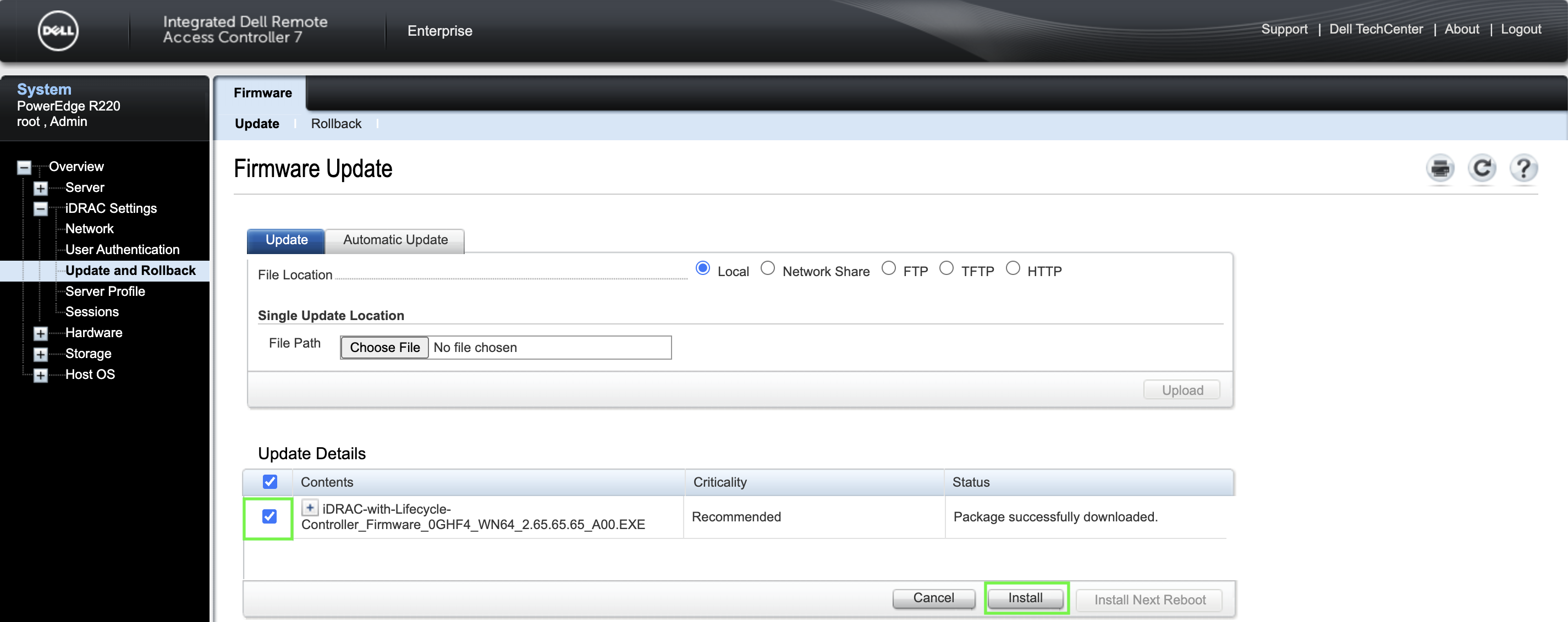1568x622 pixels.
Task: Switch to the Automatic Update tab
Action: [x=395, y=240]
